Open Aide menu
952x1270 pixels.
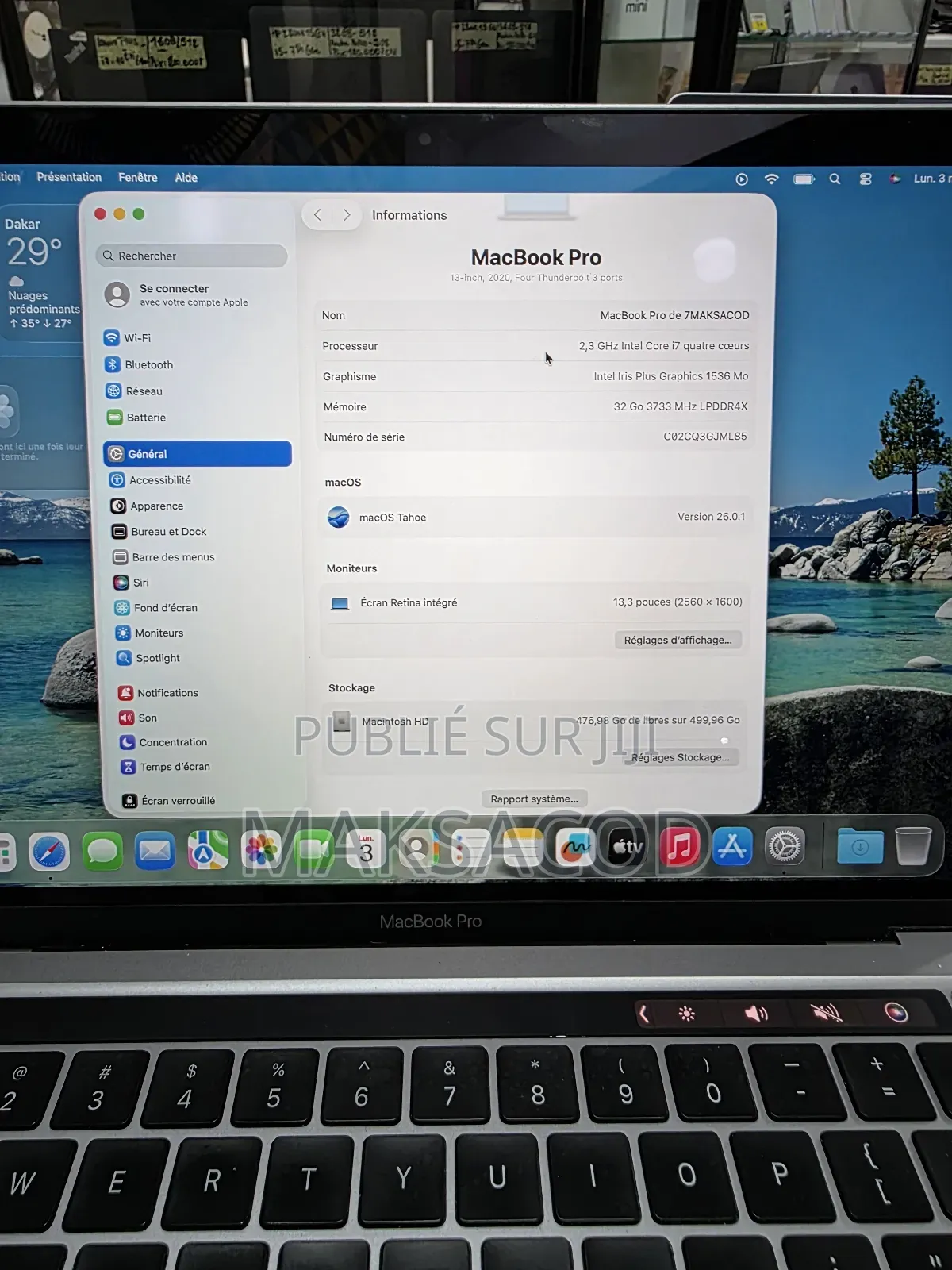[186, 178]
